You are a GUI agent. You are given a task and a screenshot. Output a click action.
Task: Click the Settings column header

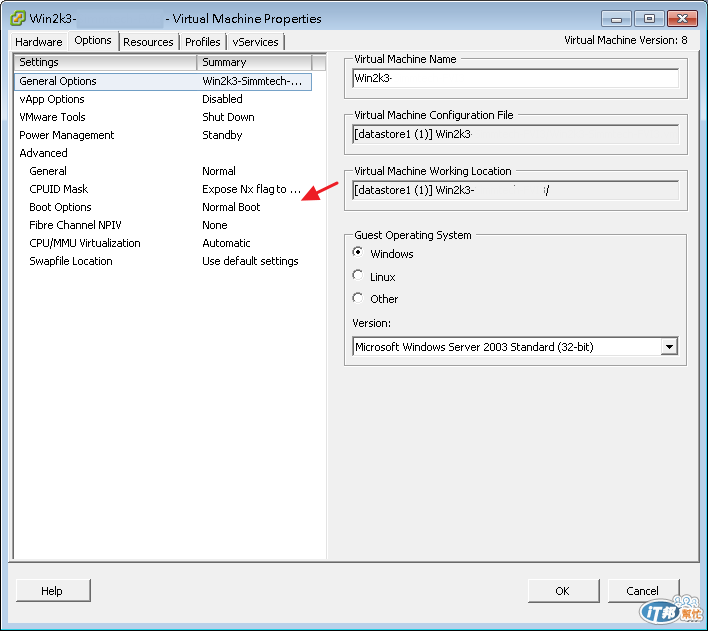[106, 62]
